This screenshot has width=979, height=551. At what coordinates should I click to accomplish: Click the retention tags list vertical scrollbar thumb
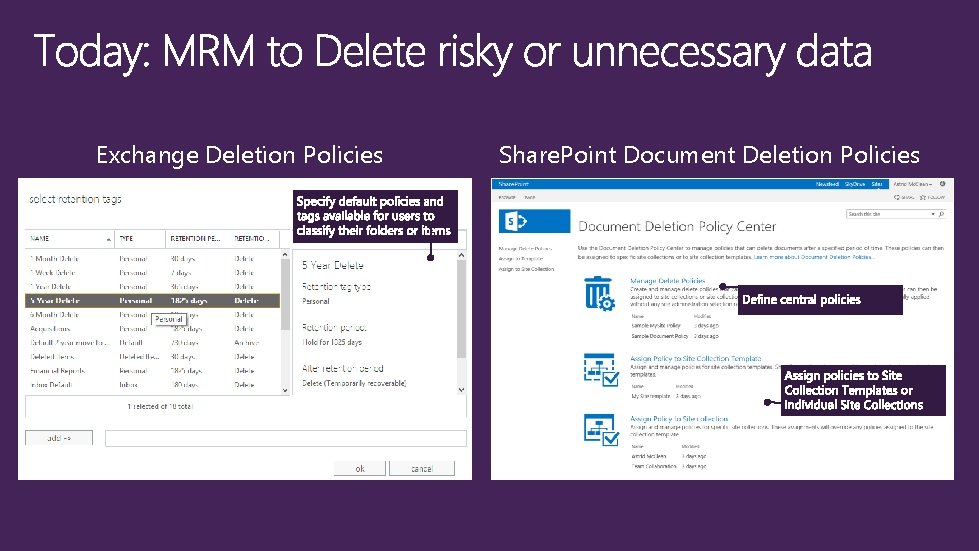click(x=285, y=295)
